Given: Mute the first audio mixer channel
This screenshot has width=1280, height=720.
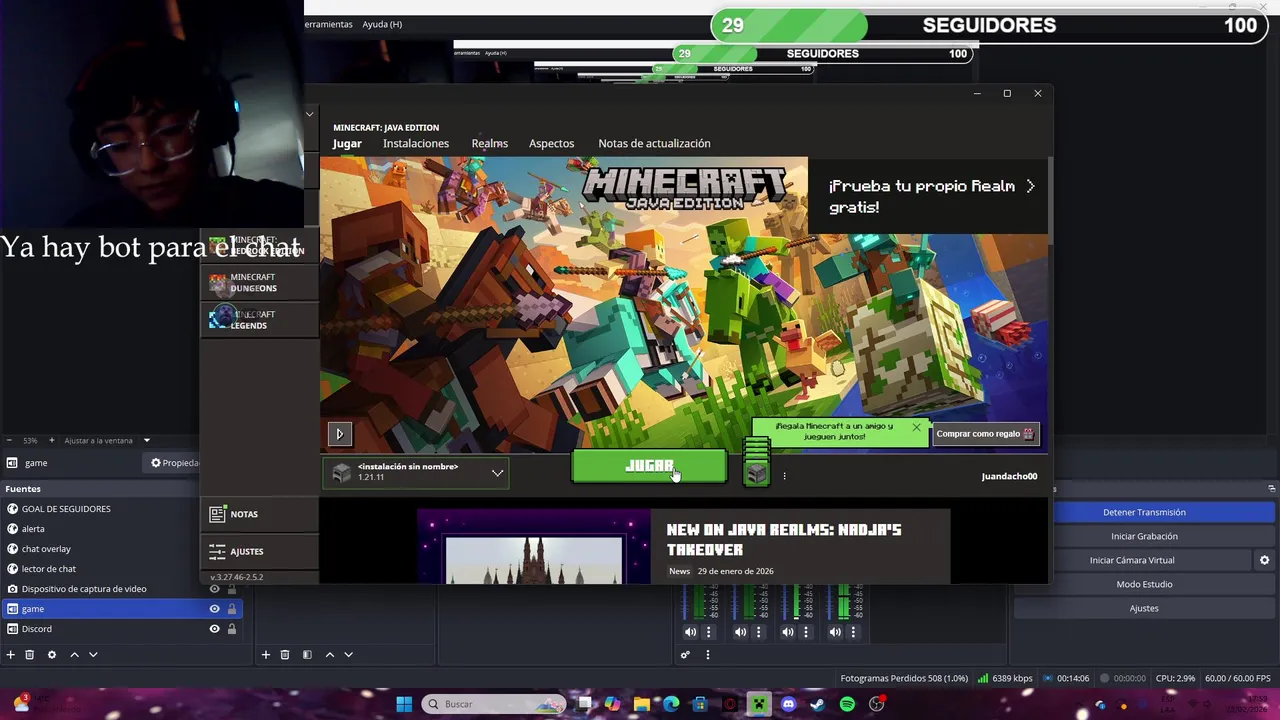Looking at the screenshot, I should 690,632.
